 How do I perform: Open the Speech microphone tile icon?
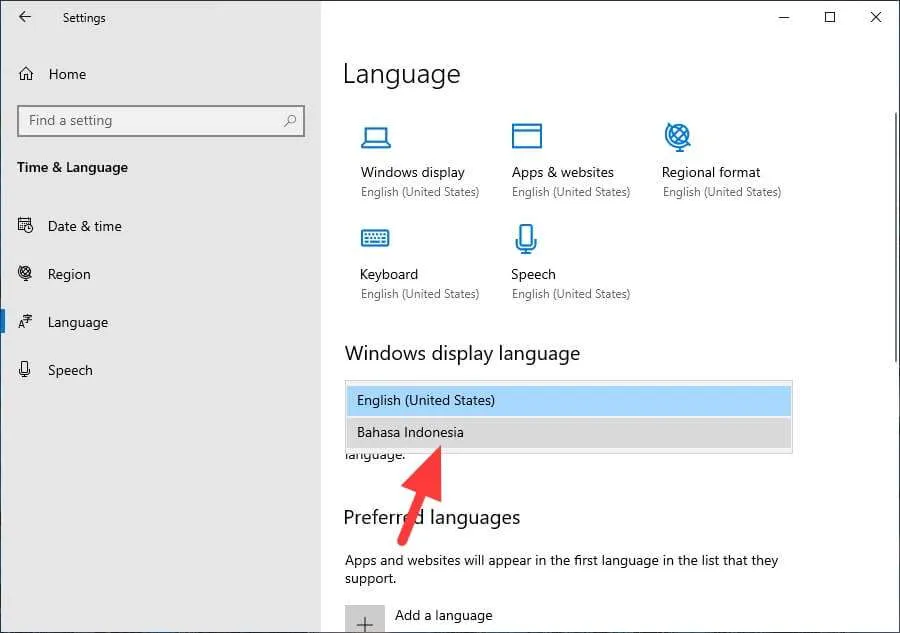(526, 239)
